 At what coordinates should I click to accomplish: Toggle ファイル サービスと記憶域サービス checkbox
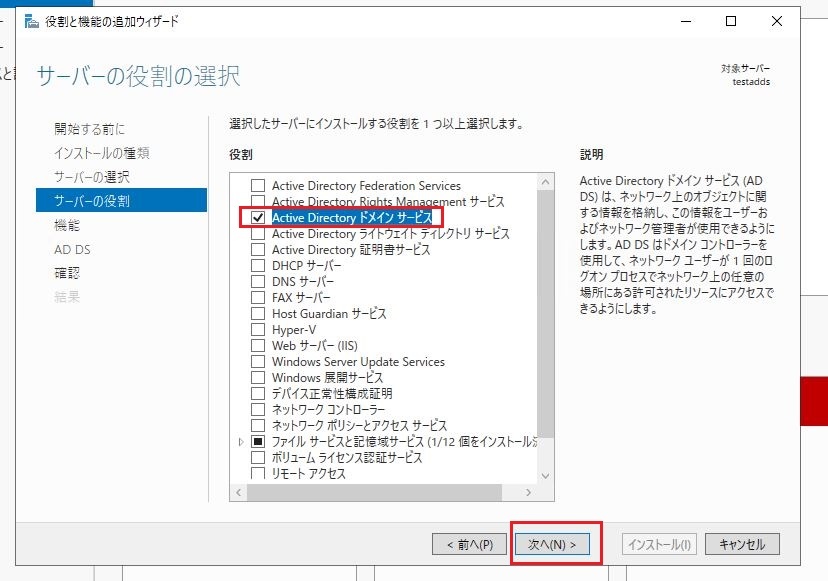(x=258, y=441)
